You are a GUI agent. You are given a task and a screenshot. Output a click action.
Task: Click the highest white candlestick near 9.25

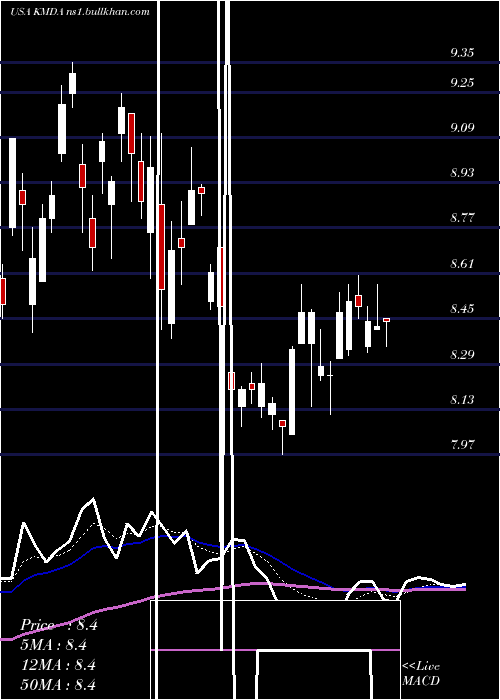coord(72,83)
